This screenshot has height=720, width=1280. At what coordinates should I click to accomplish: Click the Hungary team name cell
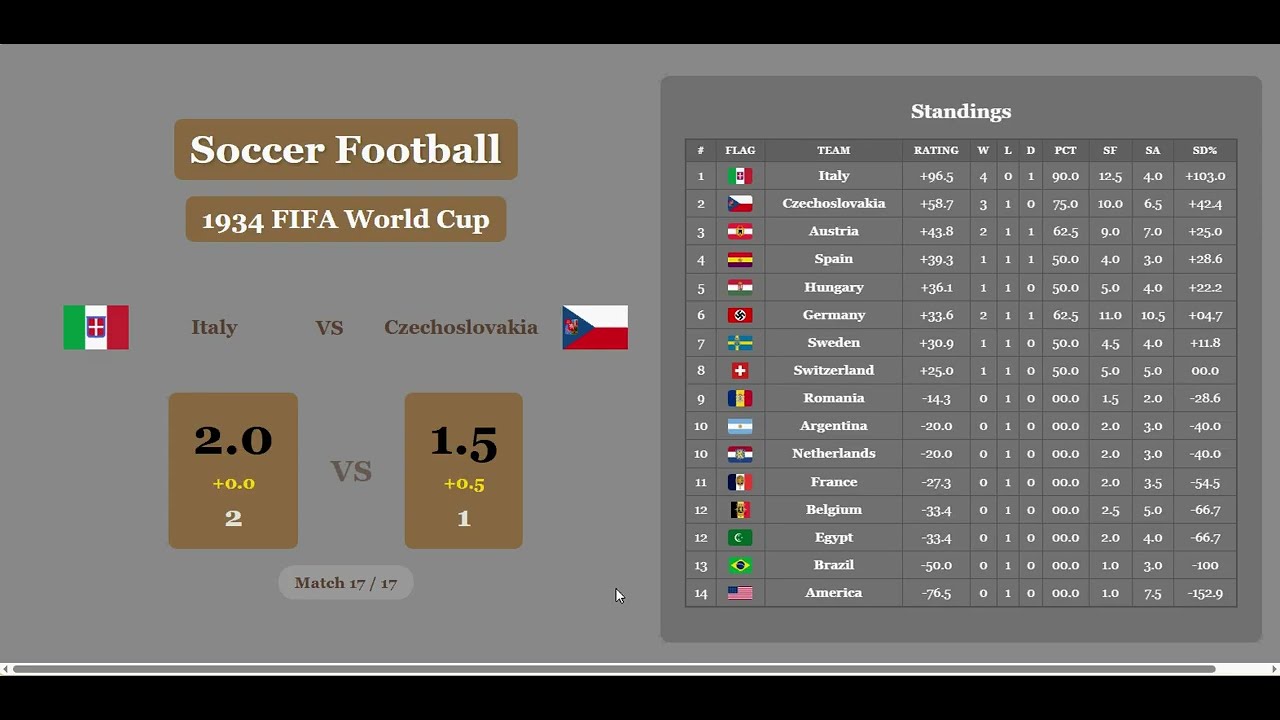pos(833,287)
